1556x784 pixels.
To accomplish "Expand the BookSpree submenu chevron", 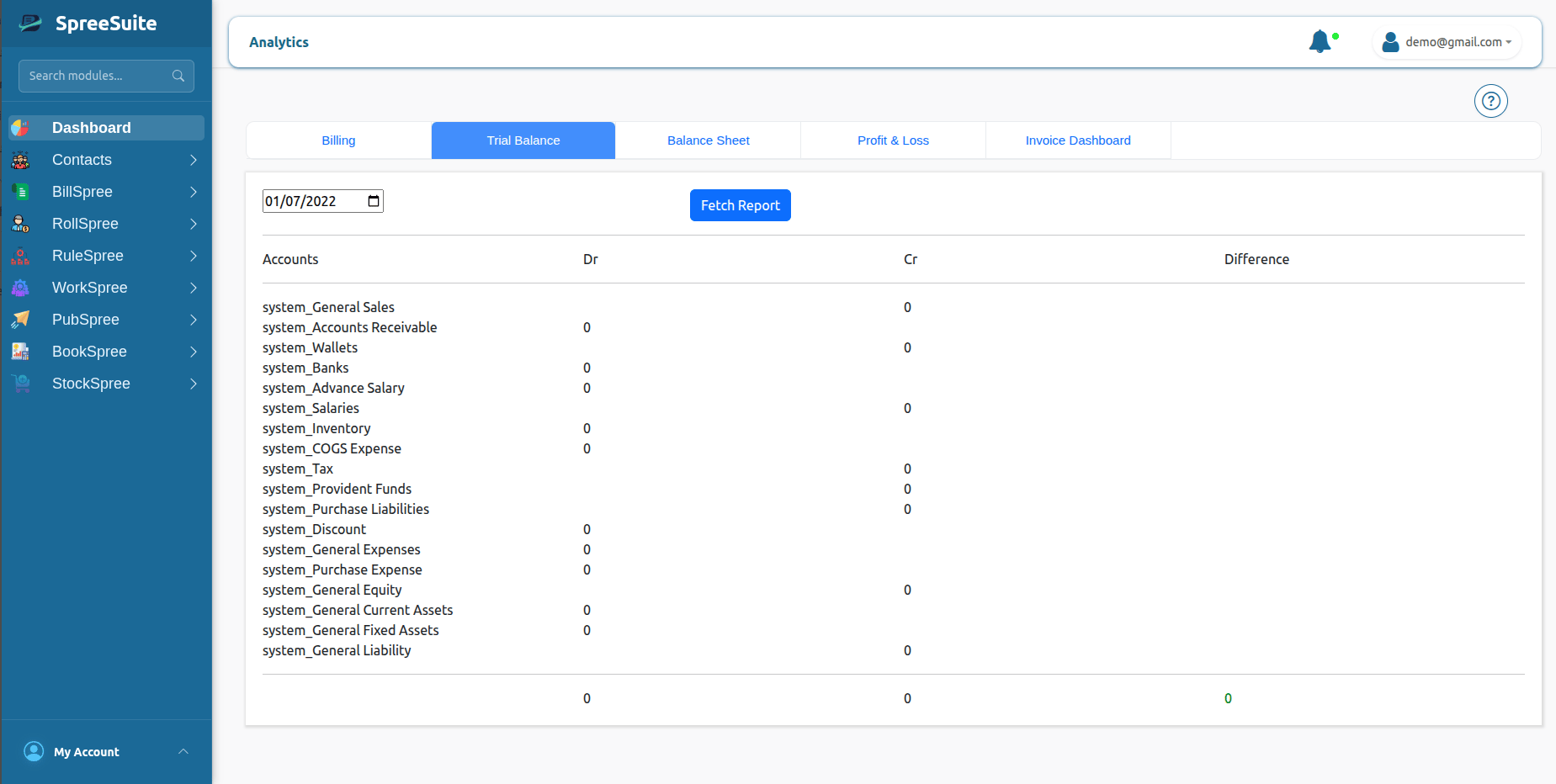I will coord(194,352).
